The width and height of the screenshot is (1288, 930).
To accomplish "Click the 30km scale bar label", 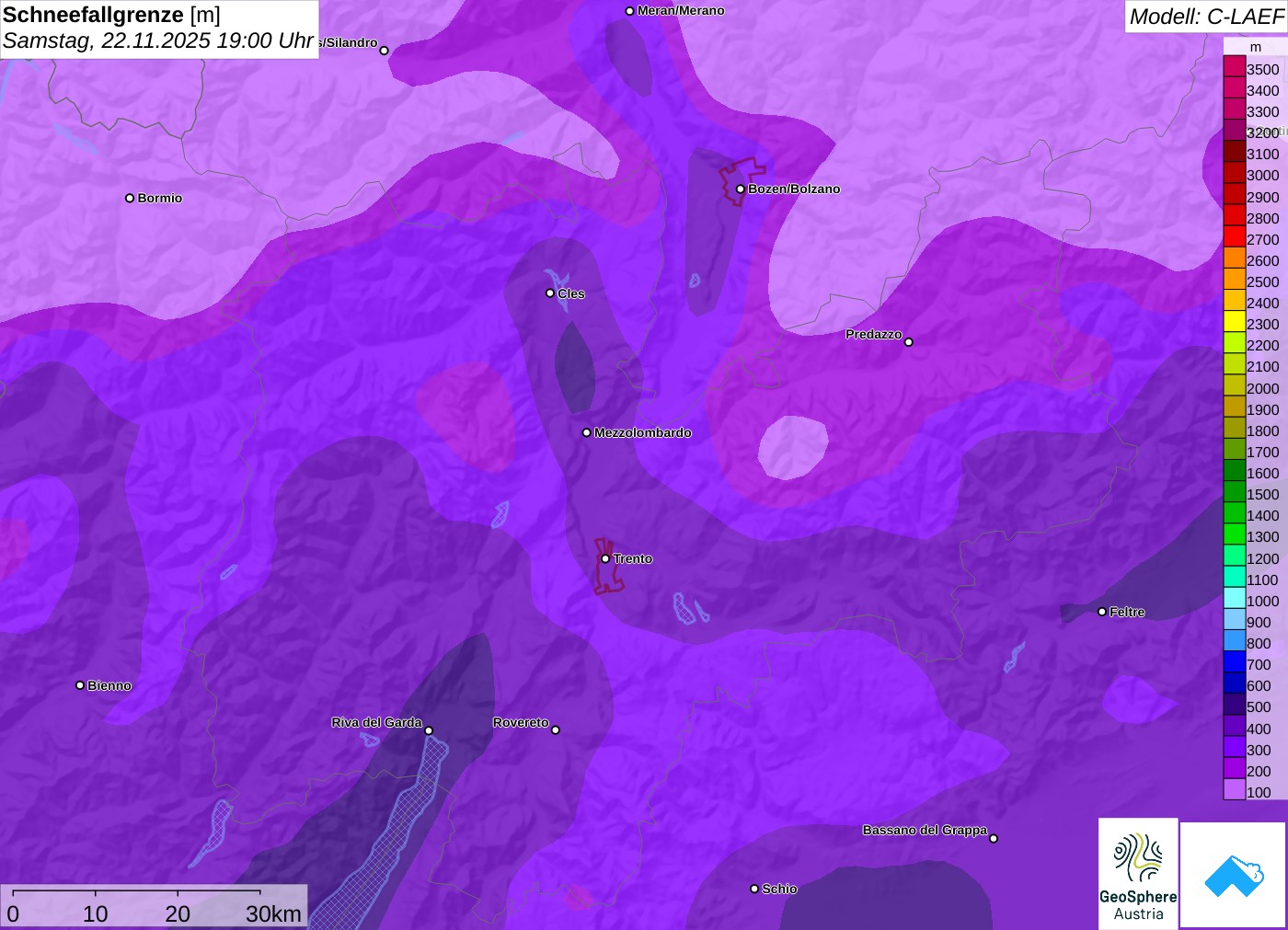I will 273,913.
